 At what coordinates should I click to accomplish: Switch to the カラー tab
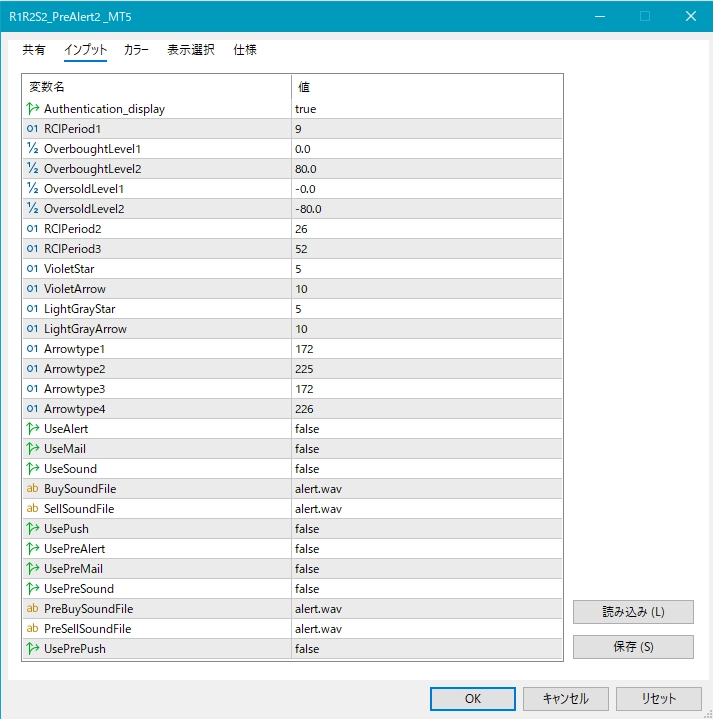point(137,50)
